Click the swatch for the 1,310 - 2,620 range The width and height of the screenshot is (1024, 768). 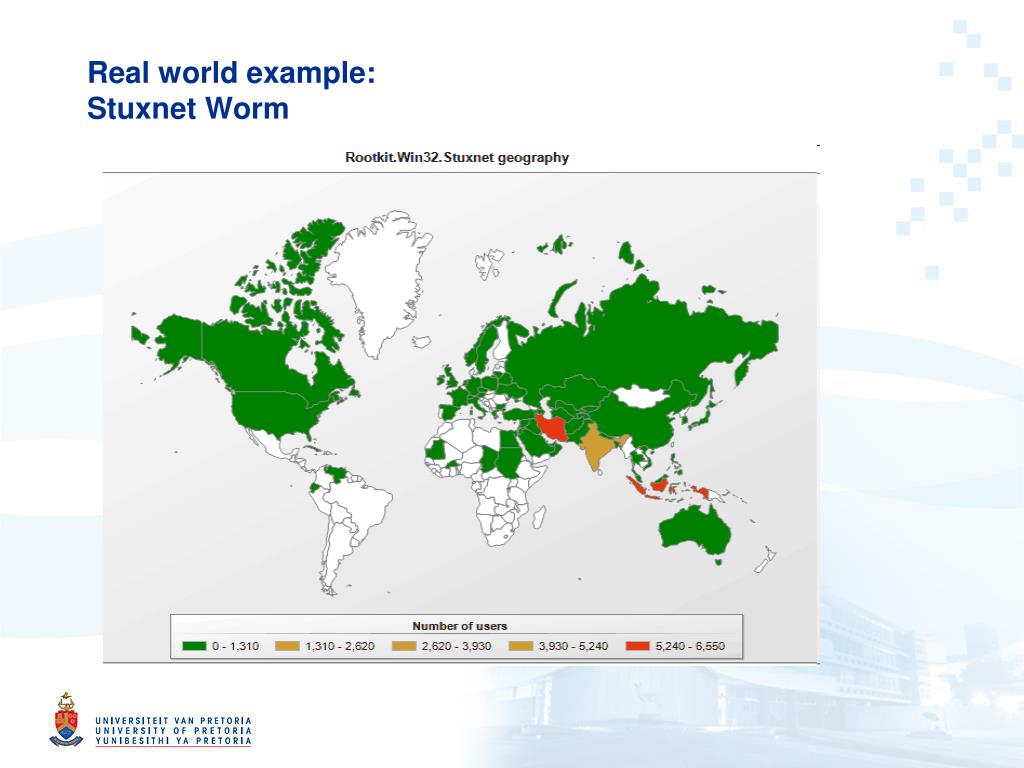pyautogui.click(x=287, y=646)
